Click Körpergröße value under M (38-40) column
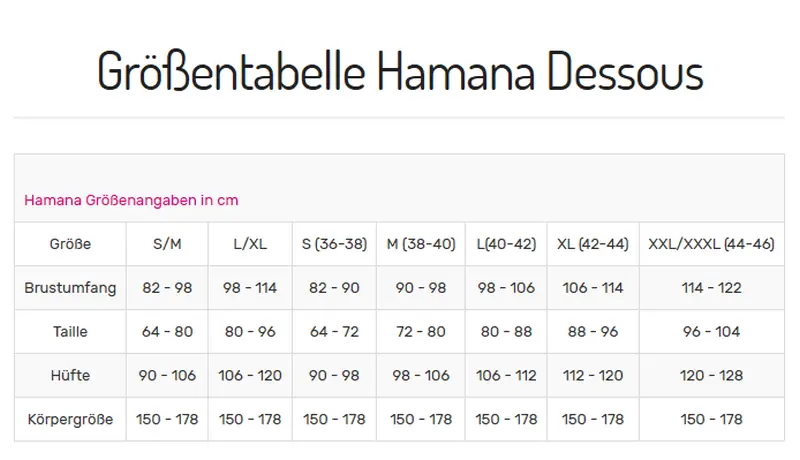800x460 pixels. (421, 420)
